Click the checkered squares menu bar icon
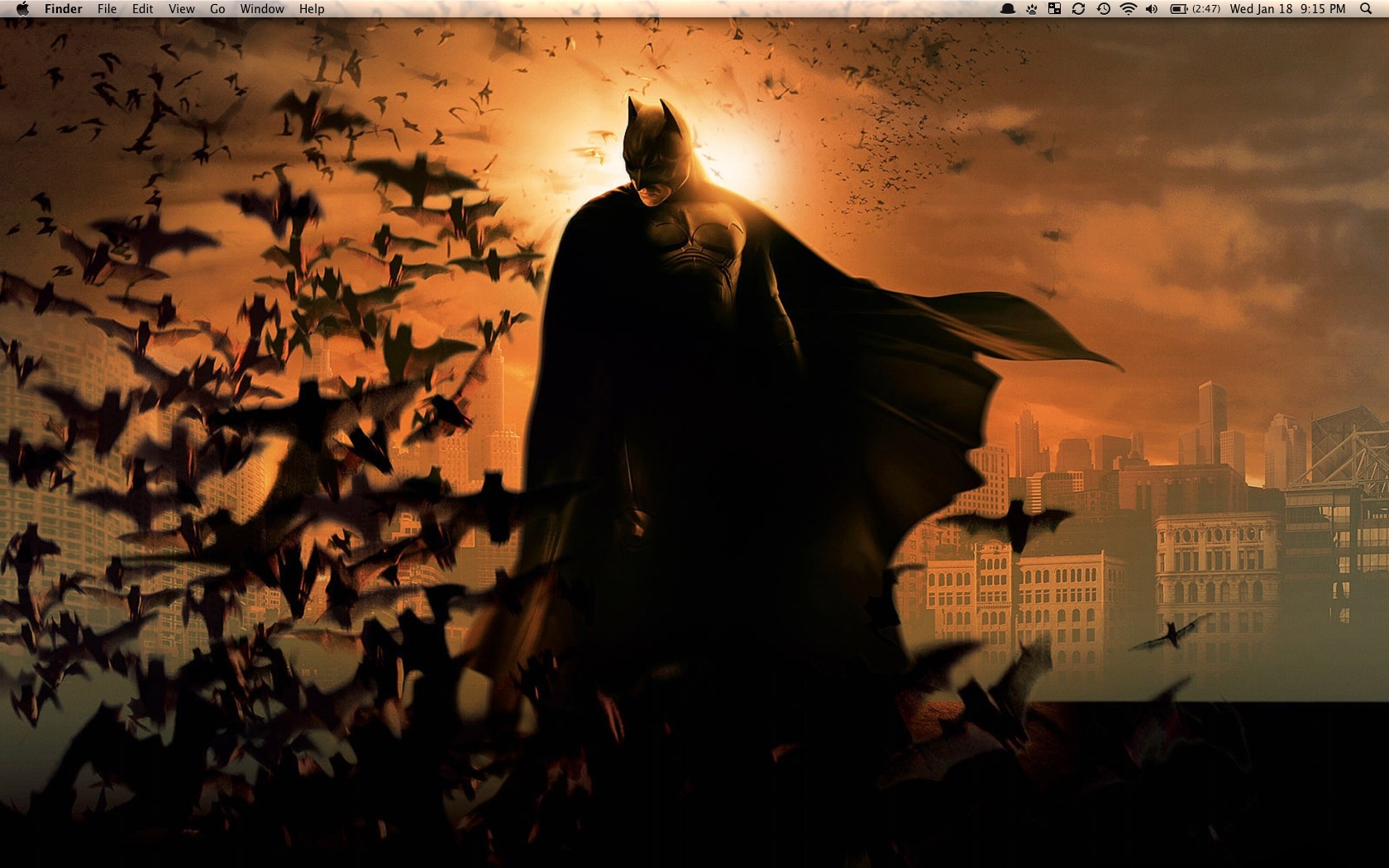The image size is (1389, 868). [x=1055, y=8]
